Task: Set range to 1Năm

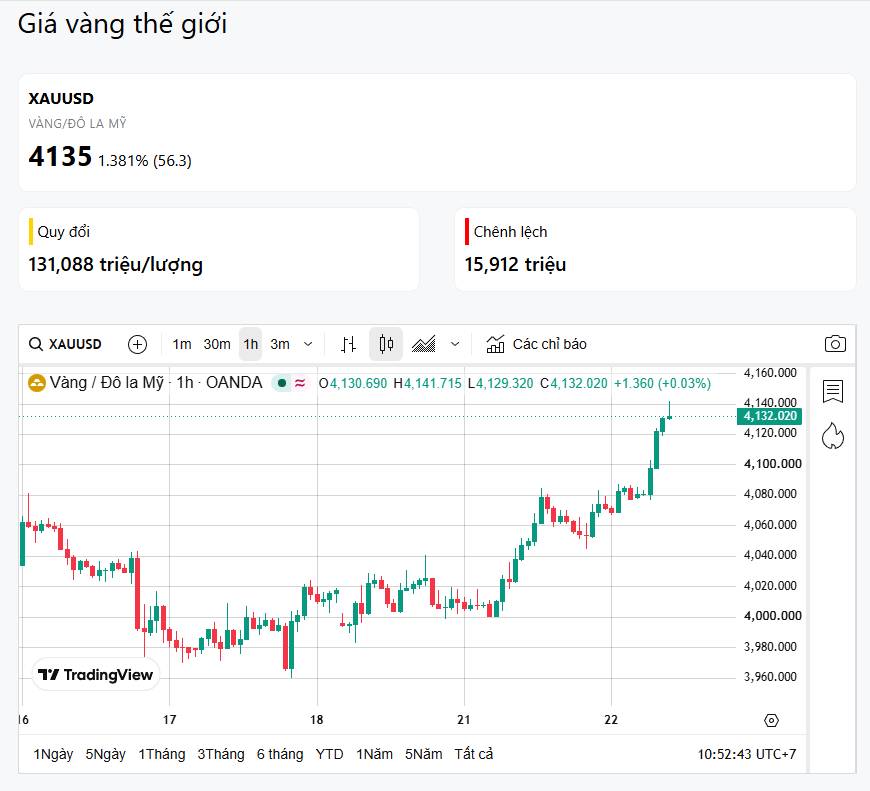Action: click(374, 754)
